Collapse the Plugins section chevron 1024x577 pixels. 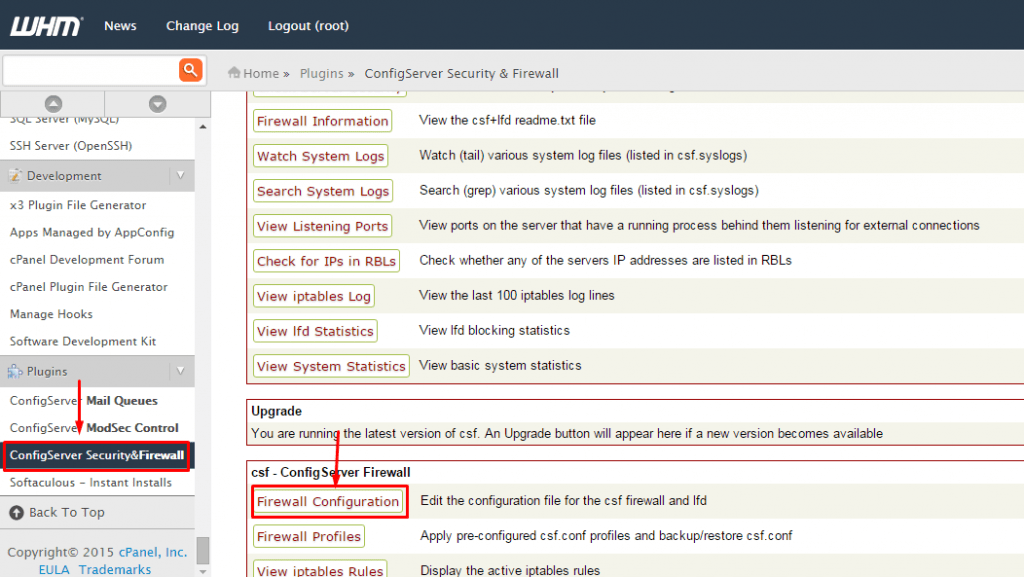pyautogui.click(x=181, y=371)
